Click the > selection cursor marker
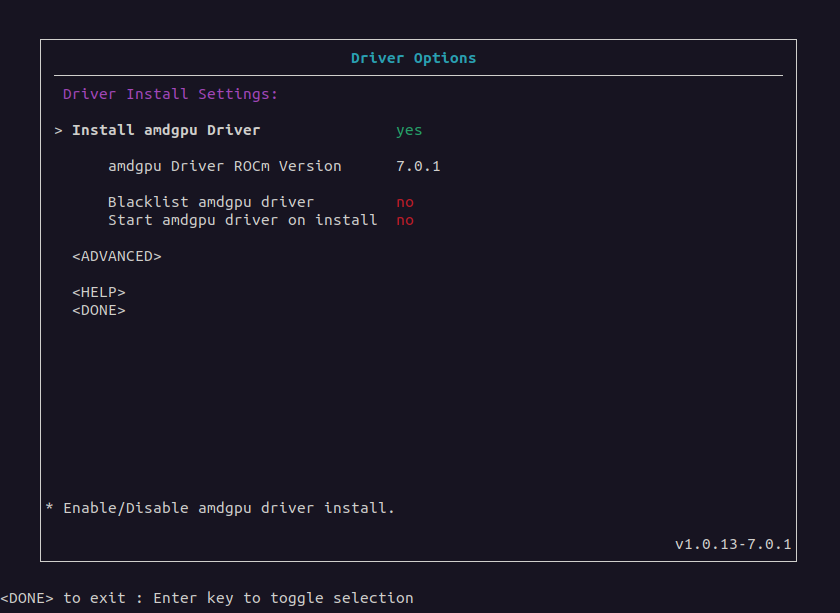 click(58, 131)
